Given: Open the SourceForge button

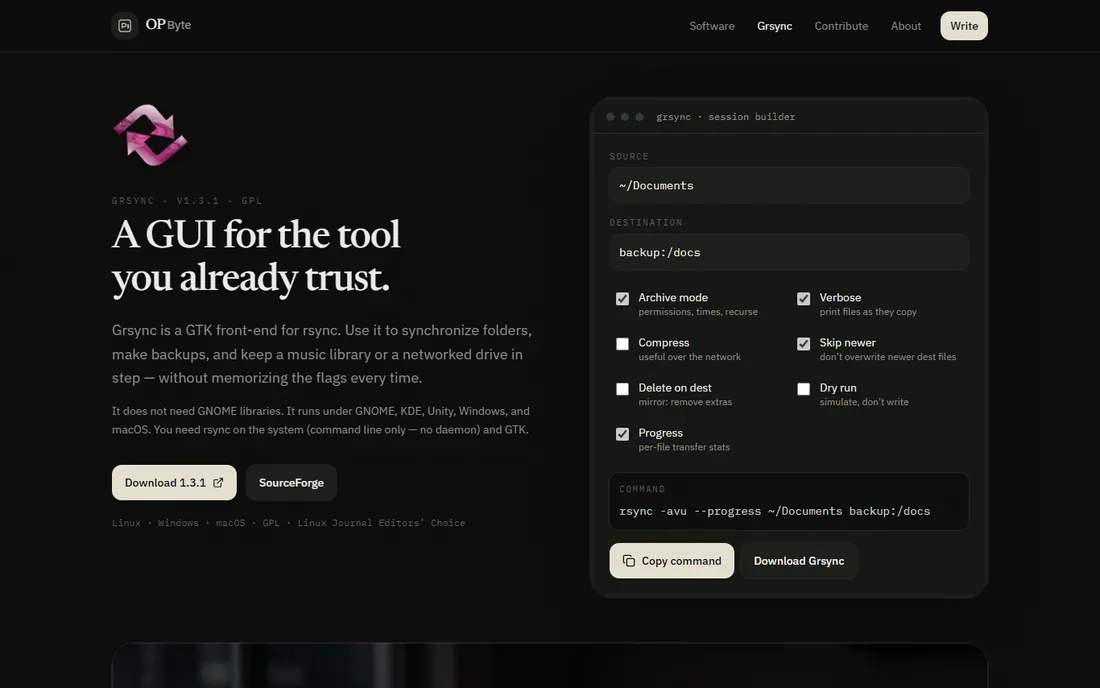Looking at the screenshot, I should pos(291,483).
